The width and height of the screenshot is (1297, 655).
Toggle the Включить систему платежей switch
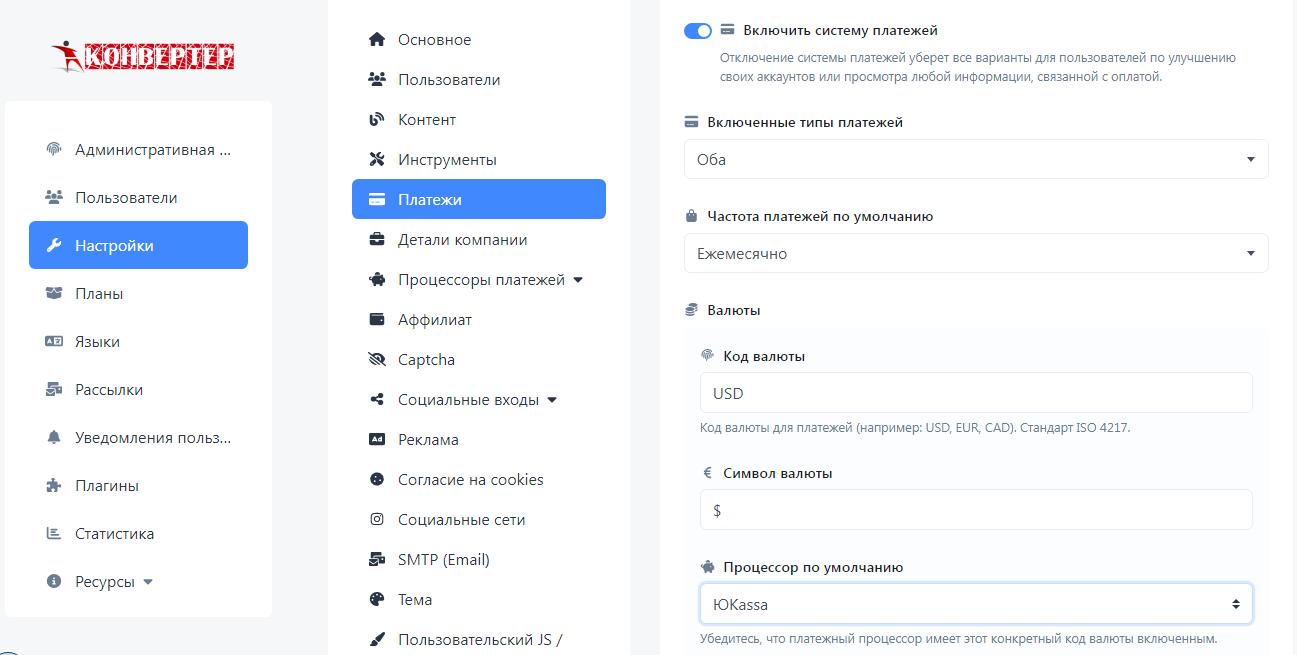coord(698,31)
